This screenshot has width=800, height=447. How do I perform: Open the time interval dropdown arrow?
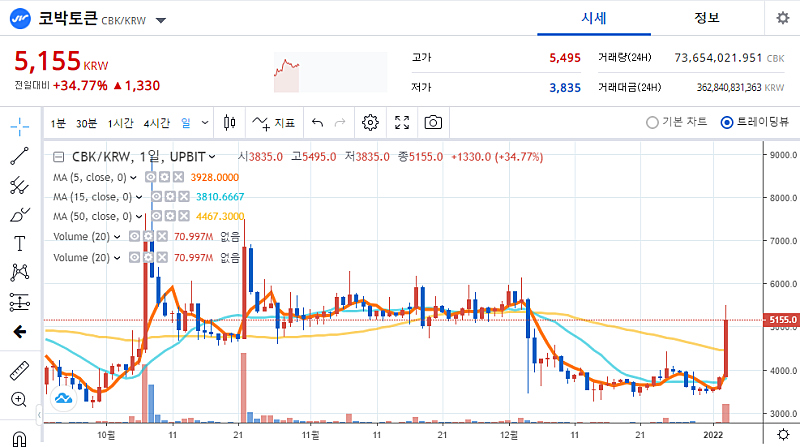(x=205, y=123)
